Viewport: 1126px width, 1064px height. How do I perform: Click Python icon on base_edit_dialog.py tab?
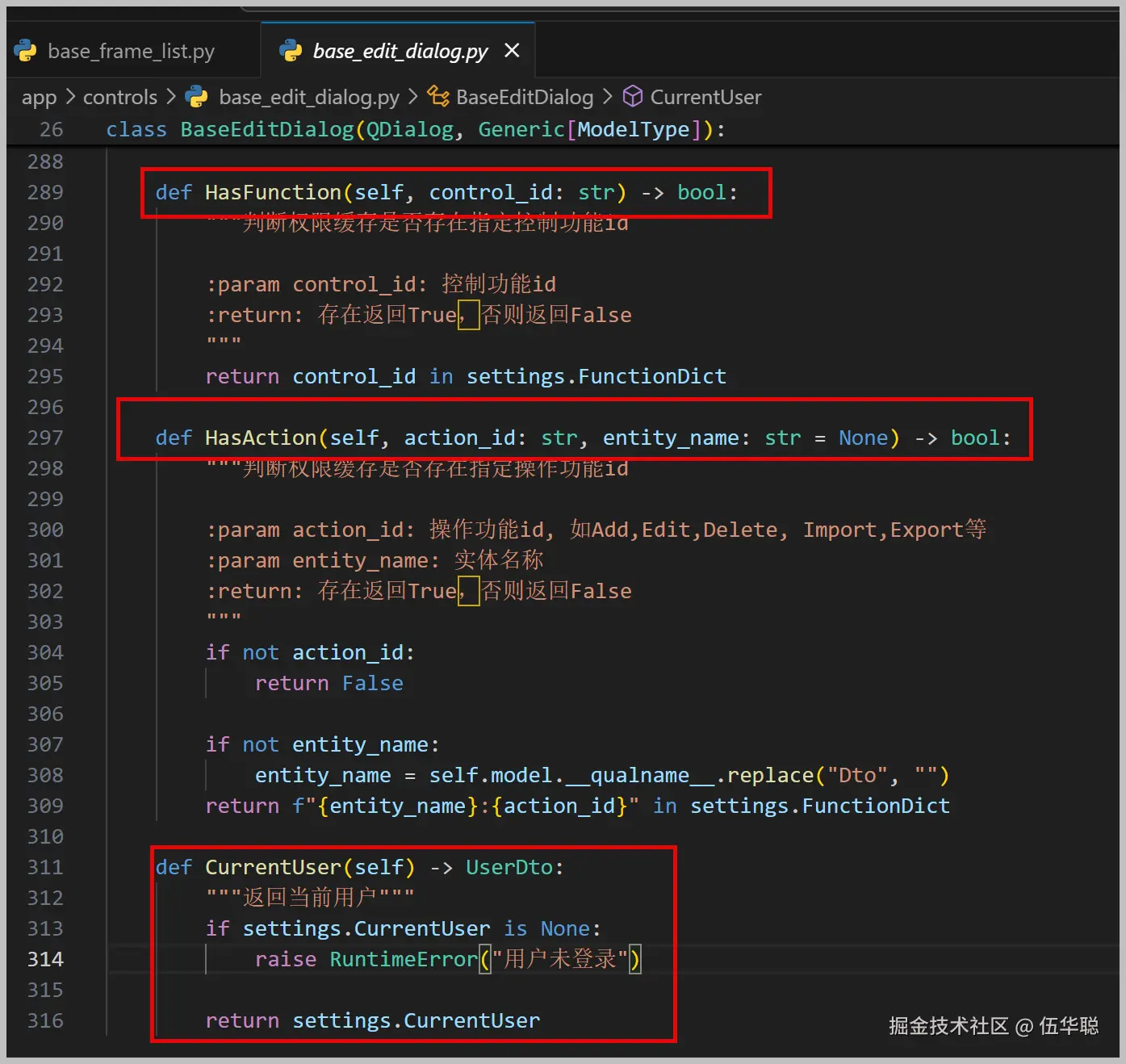point(290,51)
